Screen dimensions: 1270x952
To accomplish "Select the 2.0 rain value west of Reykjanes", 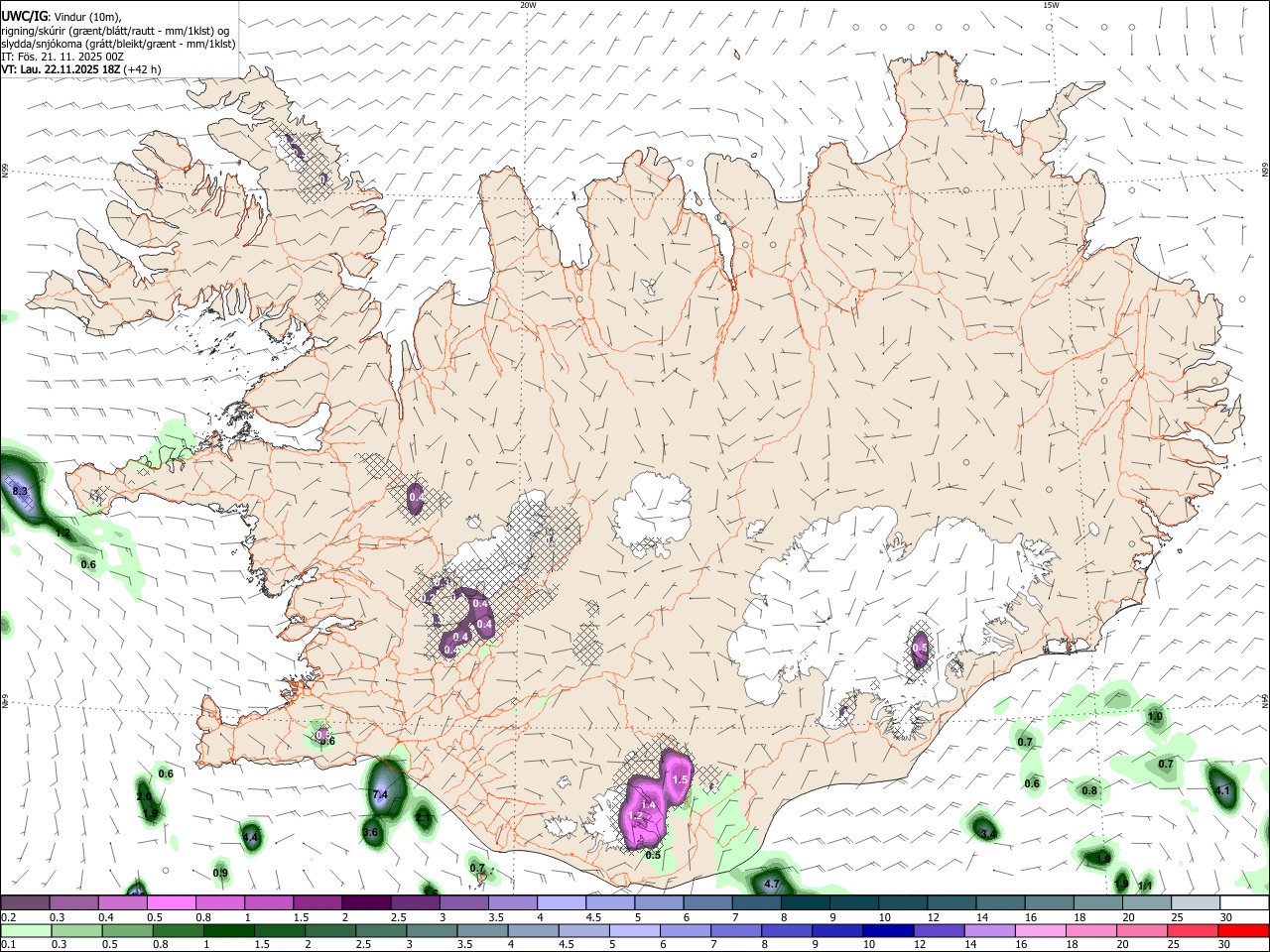I will (144, 797).
